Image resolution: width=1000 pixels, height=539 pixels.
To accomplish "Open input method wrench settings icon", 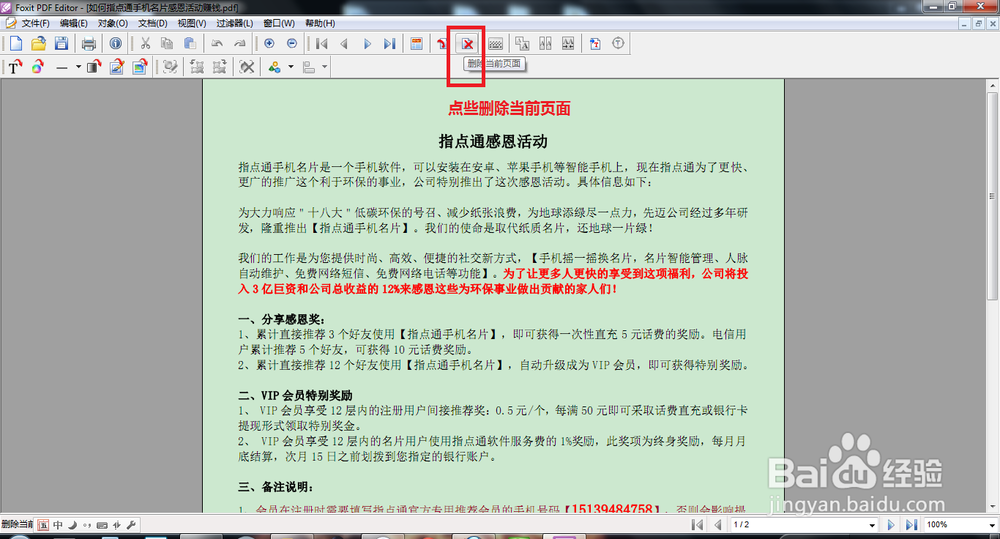I will click(x=131, y=525).
